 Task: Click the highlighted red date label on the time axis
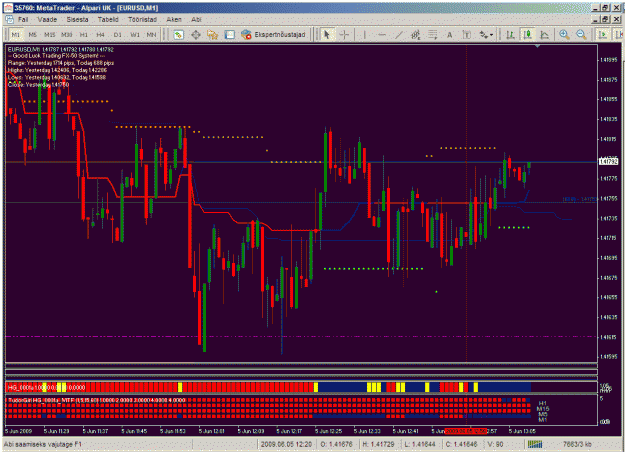coord(466,431)
